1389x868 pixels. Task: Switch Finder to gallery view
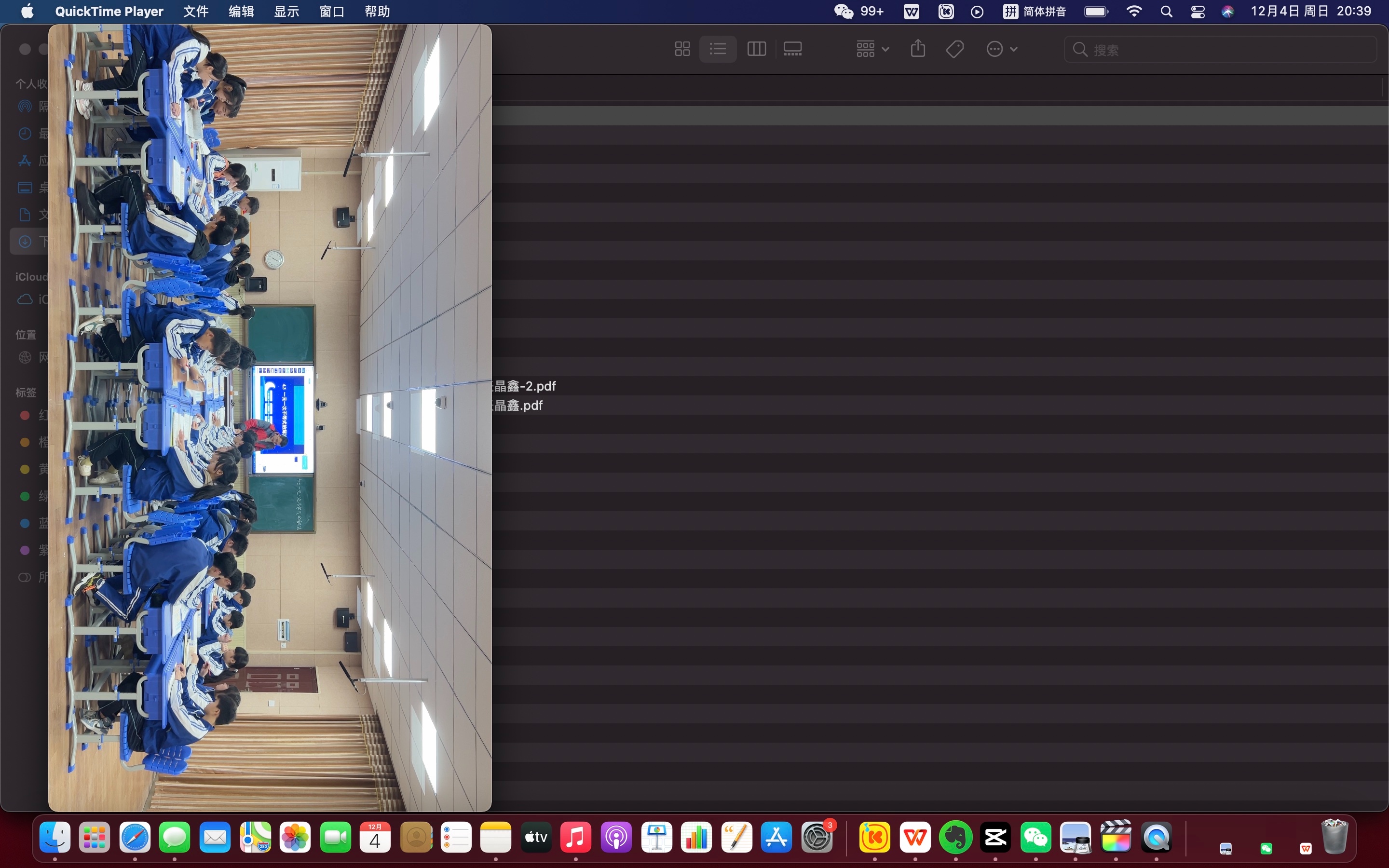click(793, 49)
